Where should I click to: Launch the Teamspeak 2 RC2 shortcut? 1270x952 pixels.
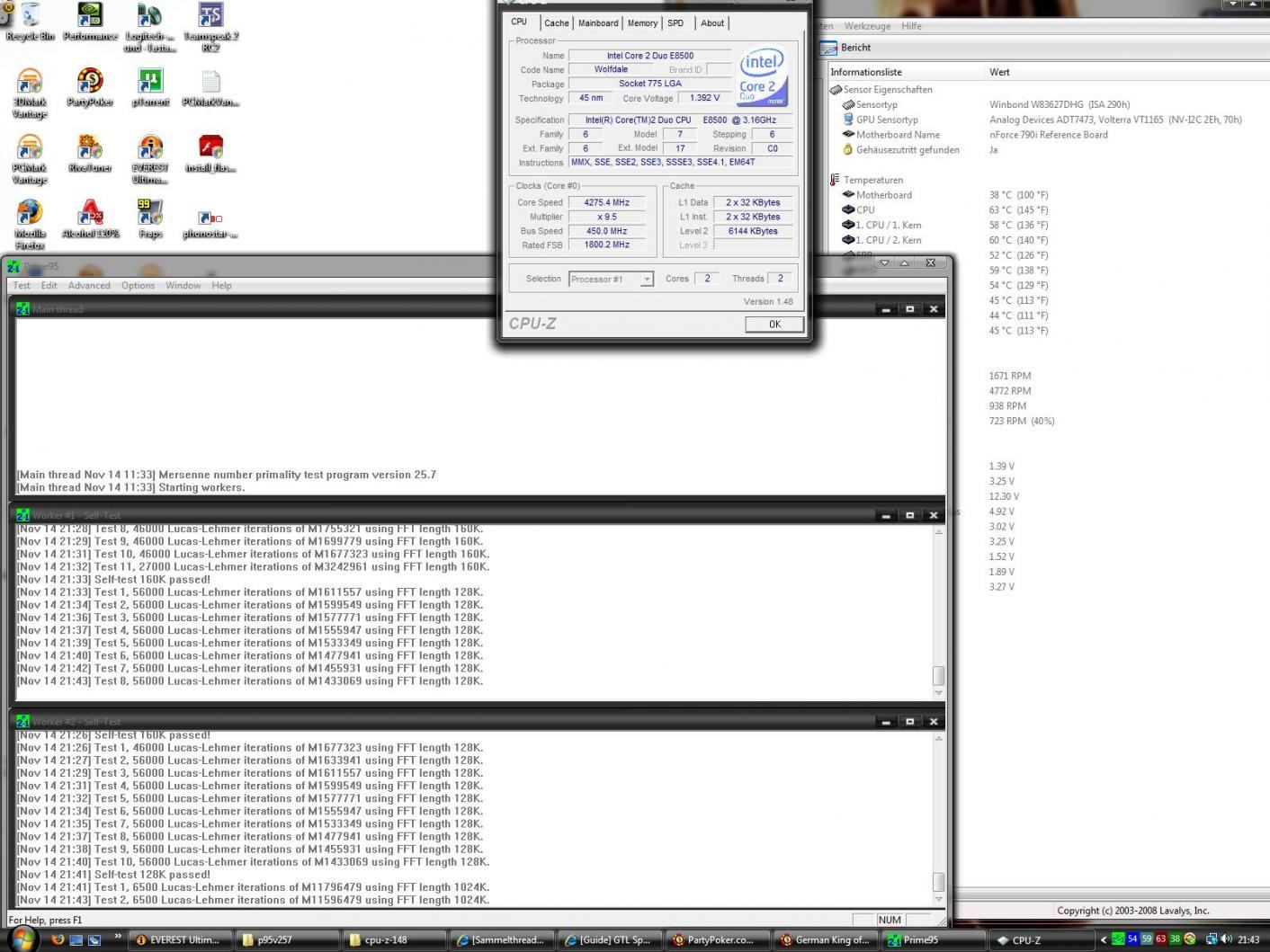click(x=210, y=27)
